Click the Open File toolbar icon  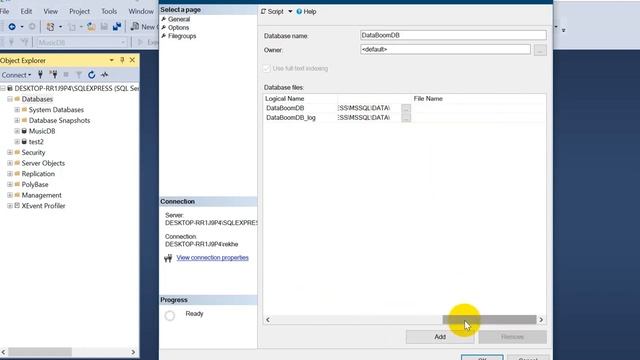[91, 27]
